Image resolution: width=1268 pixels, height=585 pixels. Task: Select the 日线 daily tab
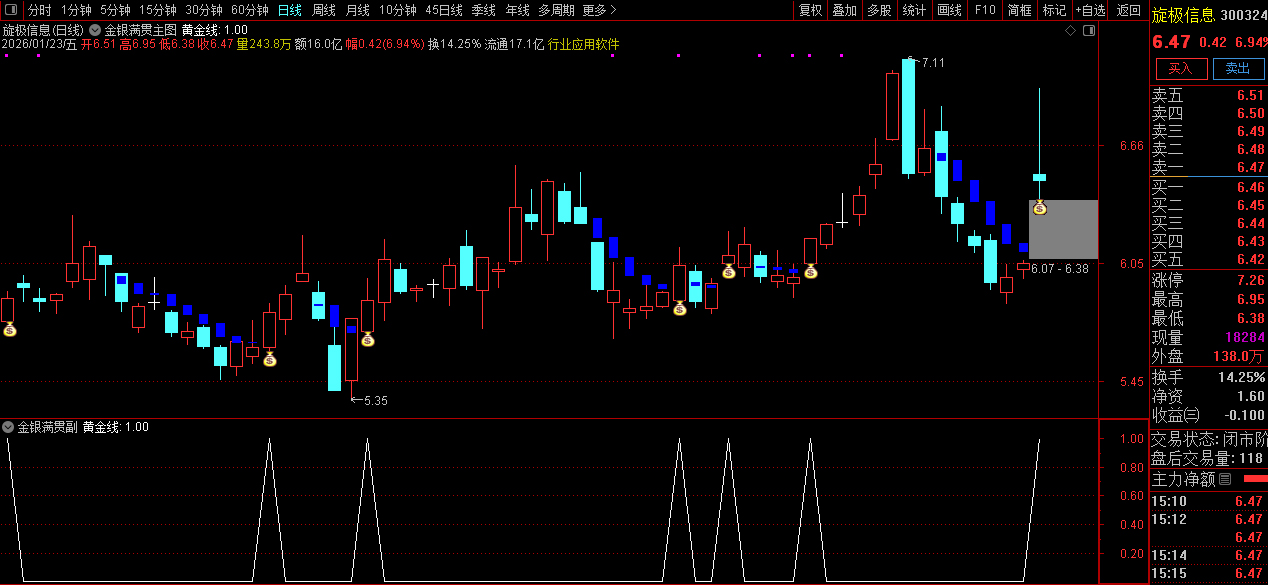tap(289, 10)
